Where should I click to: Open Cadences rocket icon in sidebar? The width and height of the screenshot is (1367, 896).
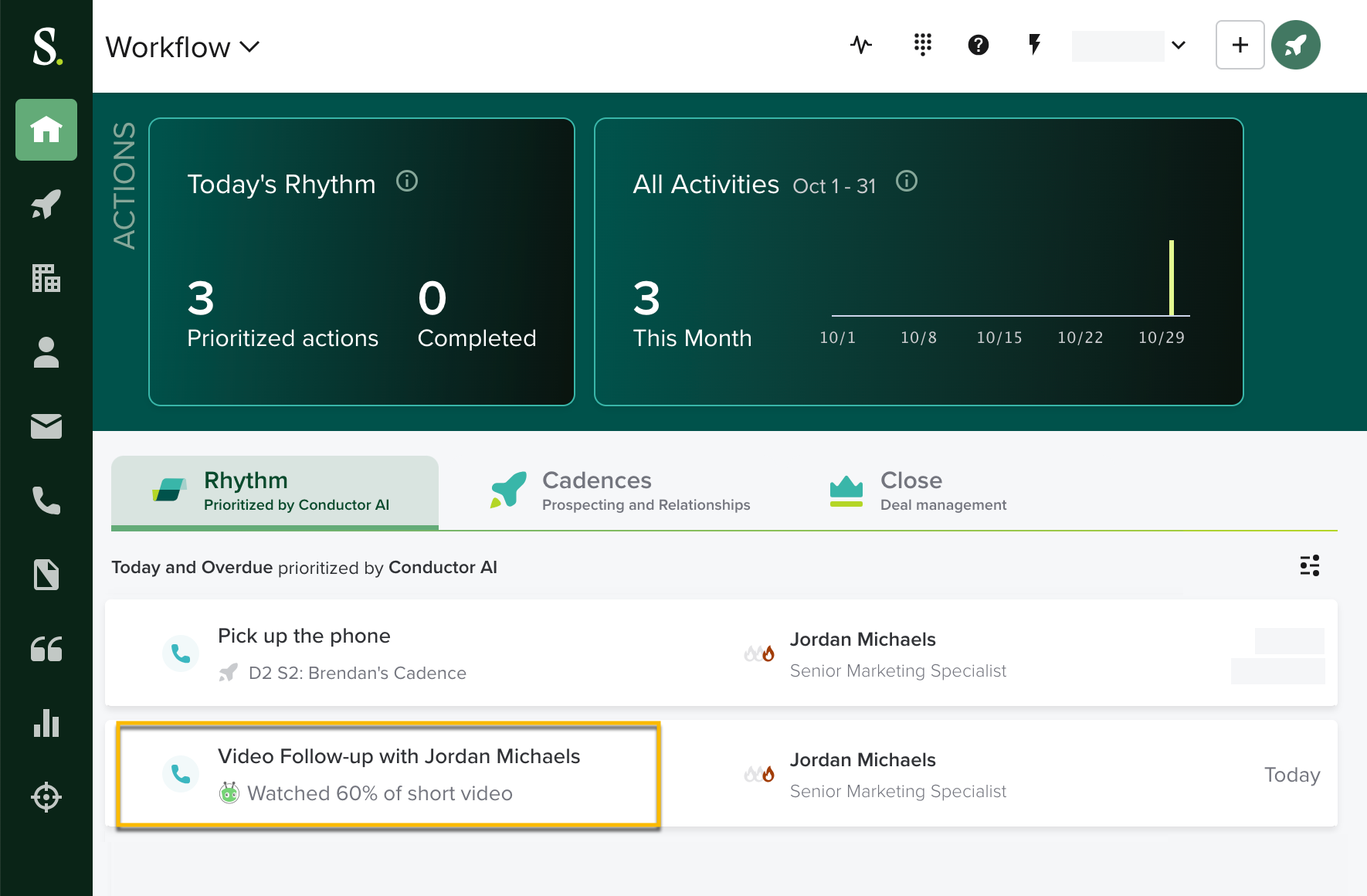click(46, 204)
